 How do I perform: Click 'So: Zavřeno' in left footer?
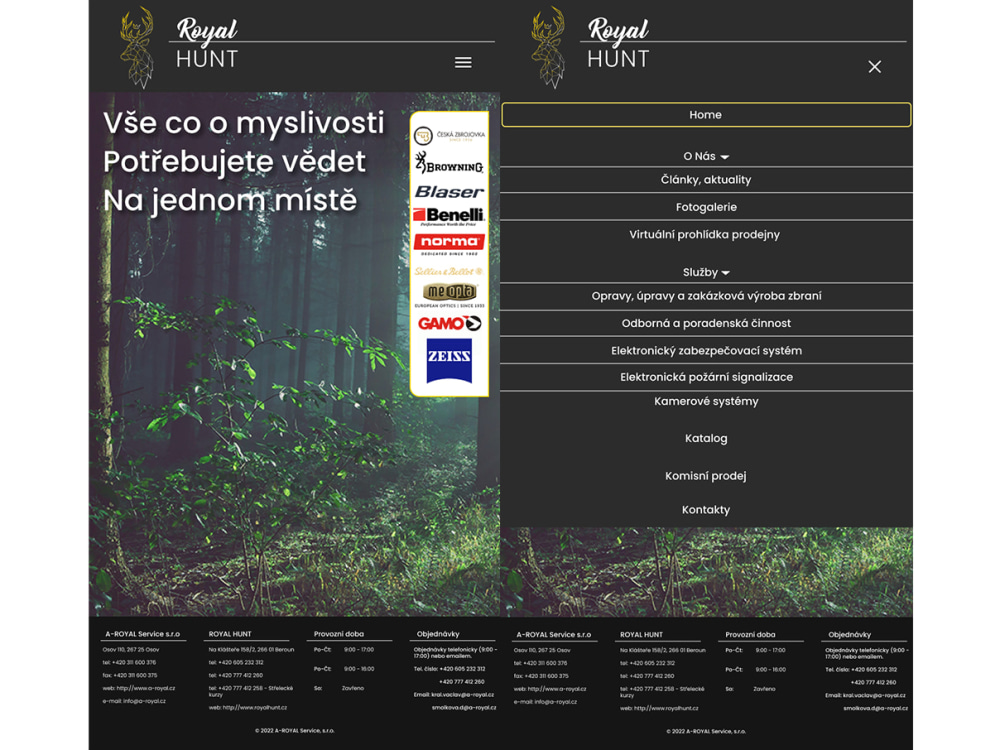[339, 688]
